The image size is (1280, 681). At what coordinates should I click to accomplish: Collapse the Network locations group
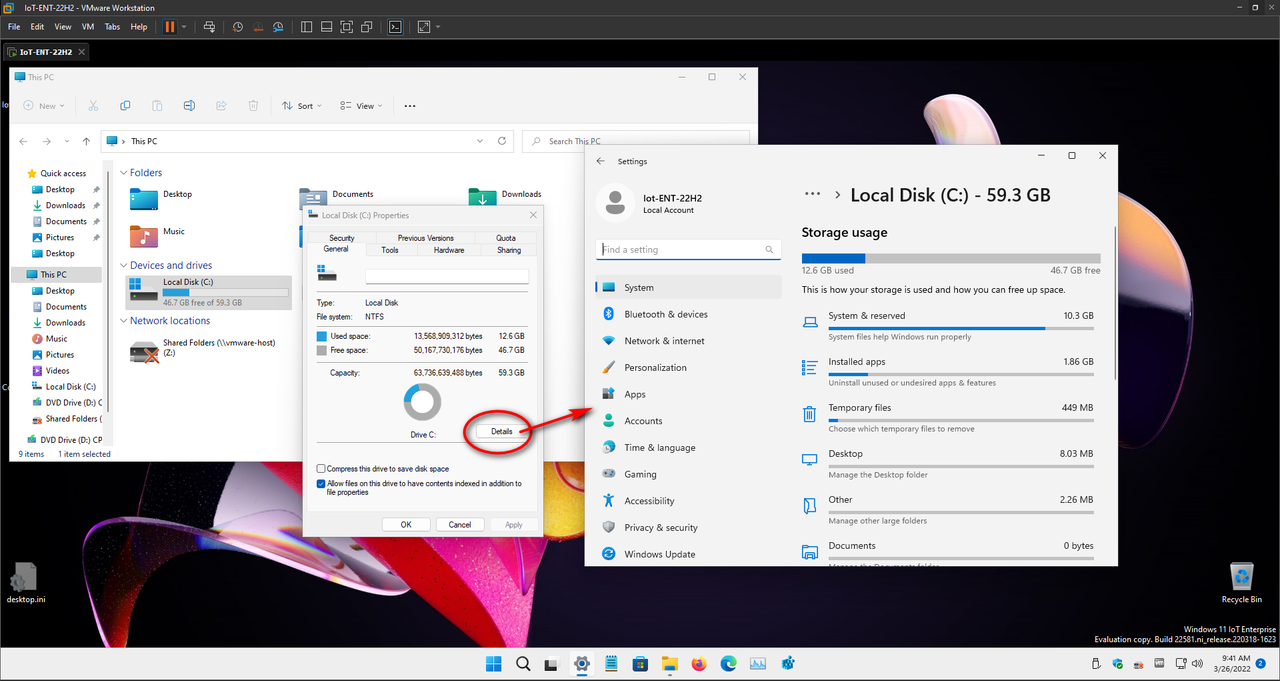[124, 321]
